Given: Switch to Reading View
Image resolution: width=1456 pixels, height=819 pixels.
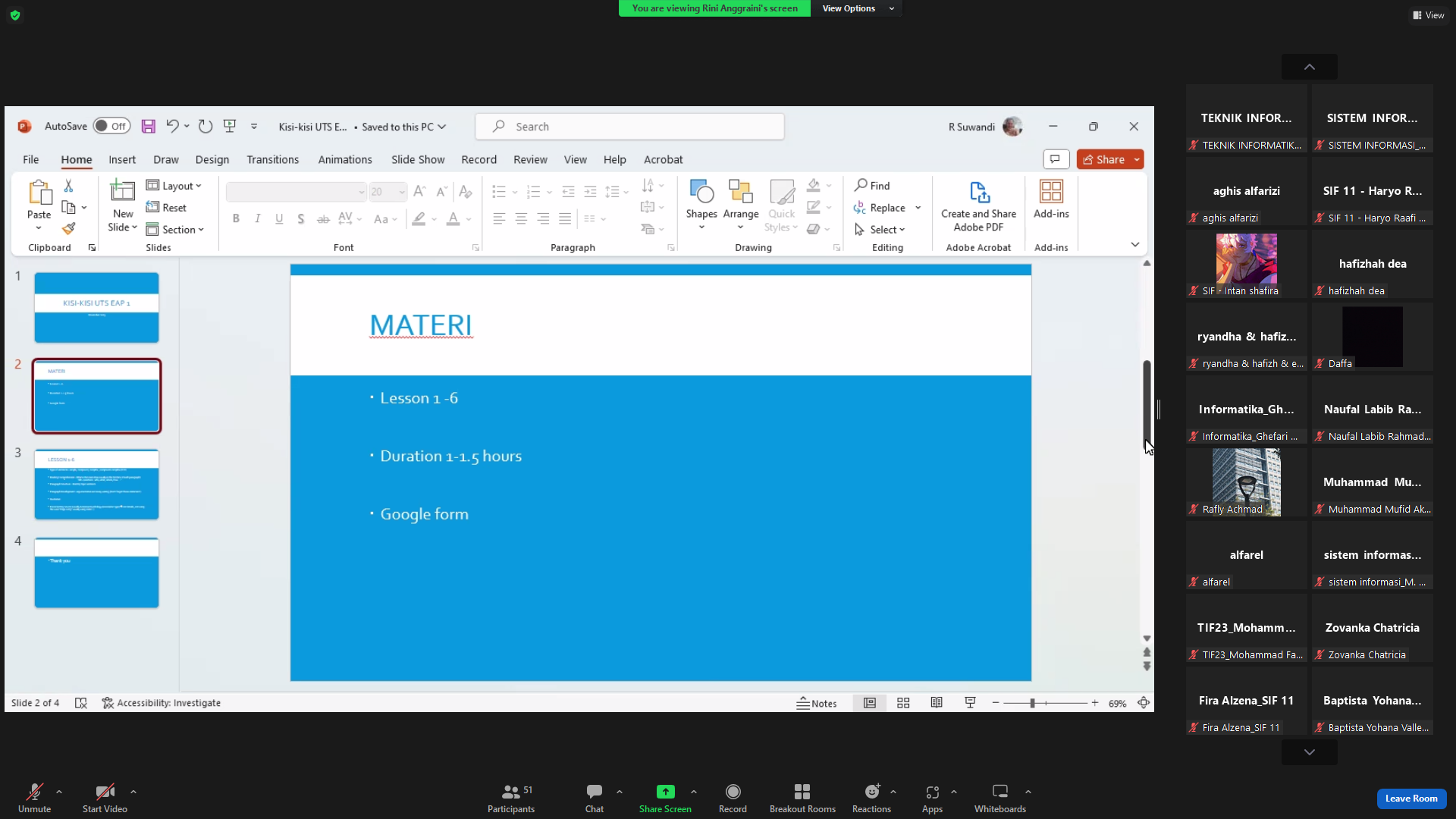Looking at the screenshot, I should (x=937, y=703).
